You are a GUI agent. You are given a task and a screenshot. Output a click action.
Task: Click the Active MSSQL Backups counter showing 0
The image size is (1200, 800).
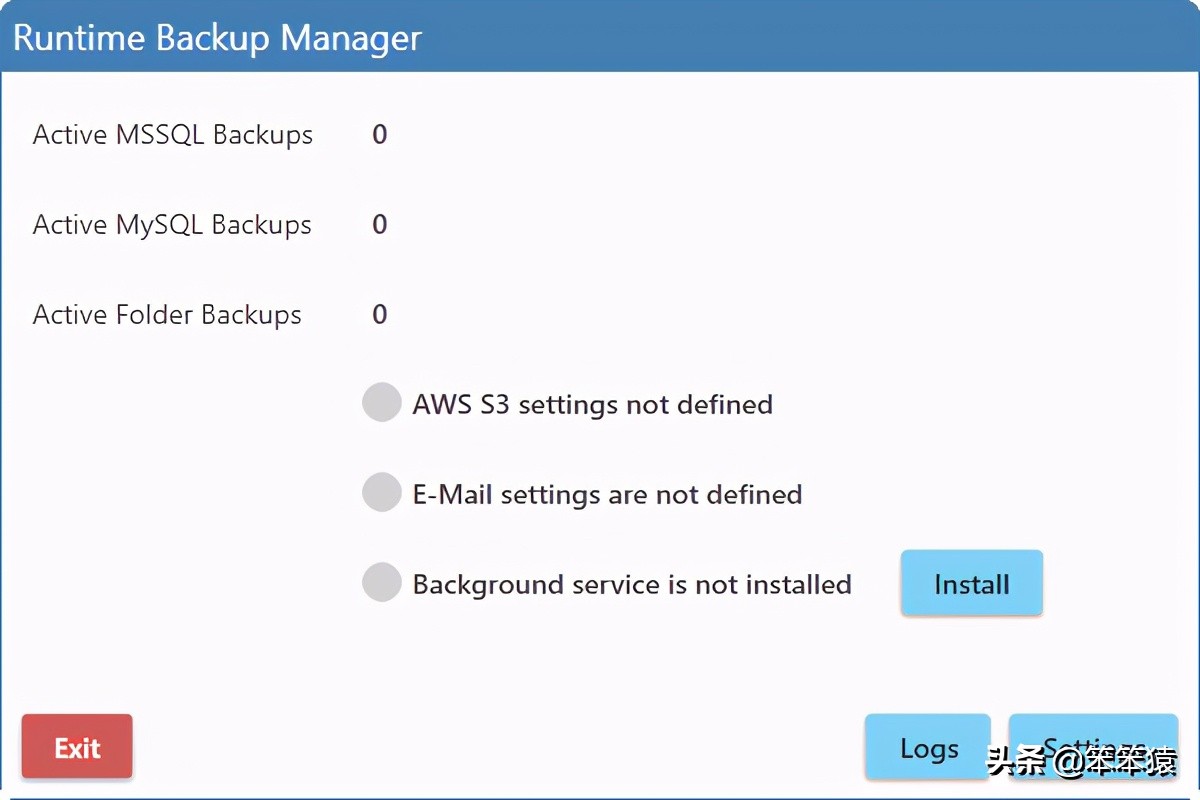(x=379, y=134)
